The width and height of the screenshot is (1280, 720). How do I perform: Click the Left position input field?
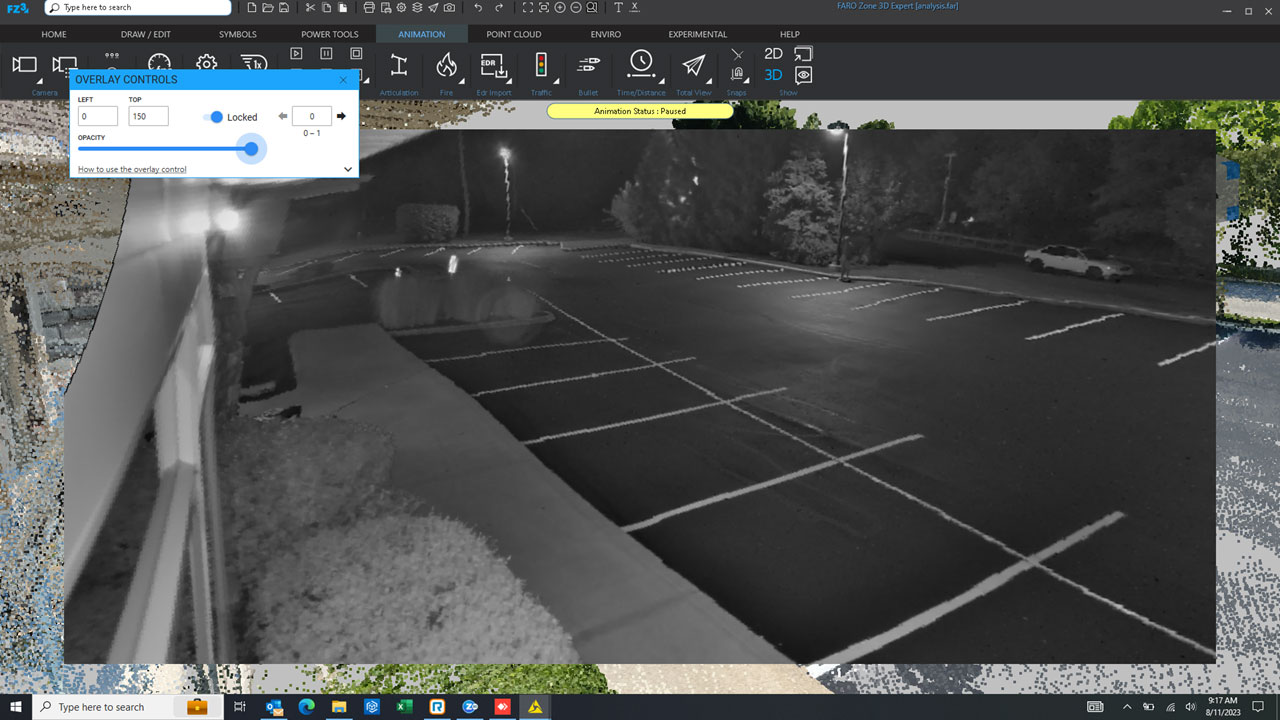pos(98,116)
